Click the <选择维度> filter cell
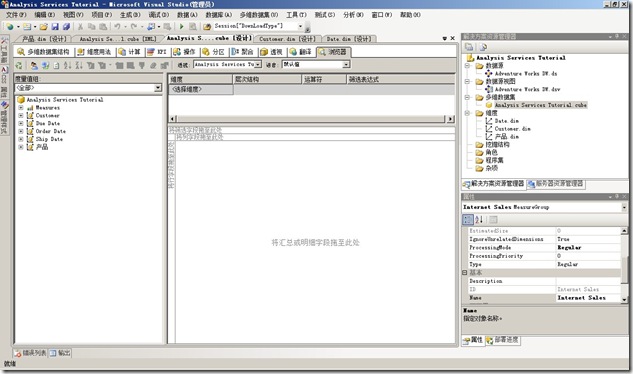Viewport: 633px width, 374px height. pos(201,89)
